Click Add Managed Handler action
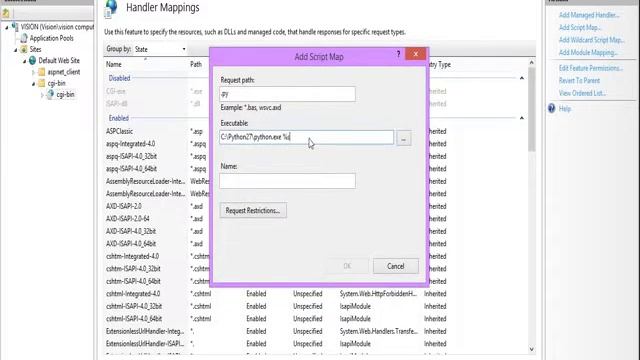640x360 pixels. pyautogui.click(x=589, y=15)
